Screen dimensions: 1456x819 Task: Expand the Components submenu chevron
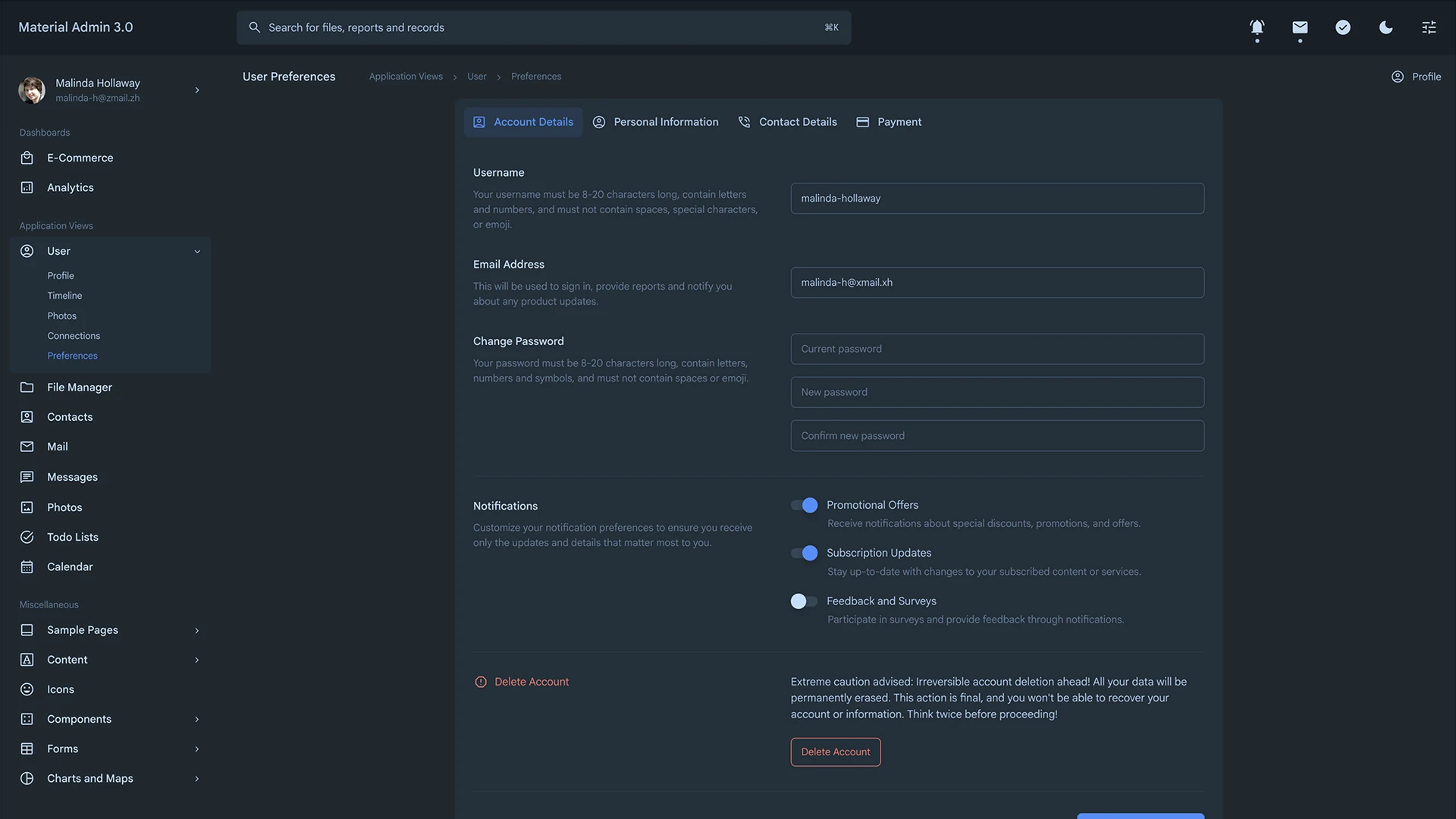[x=197, y=719]
